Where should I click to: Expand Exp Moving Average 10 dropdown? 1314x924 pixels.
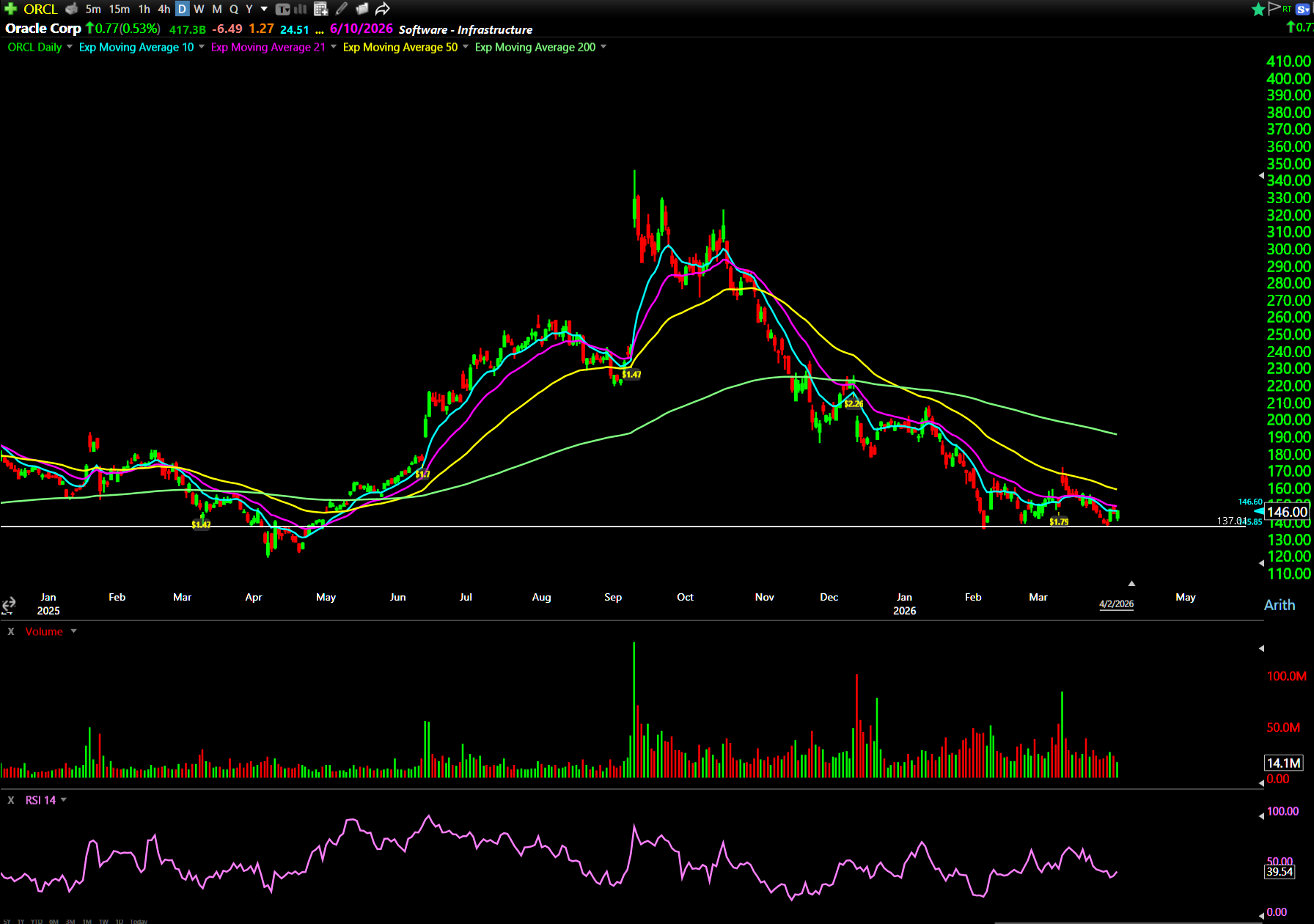(x=202, y=47)
